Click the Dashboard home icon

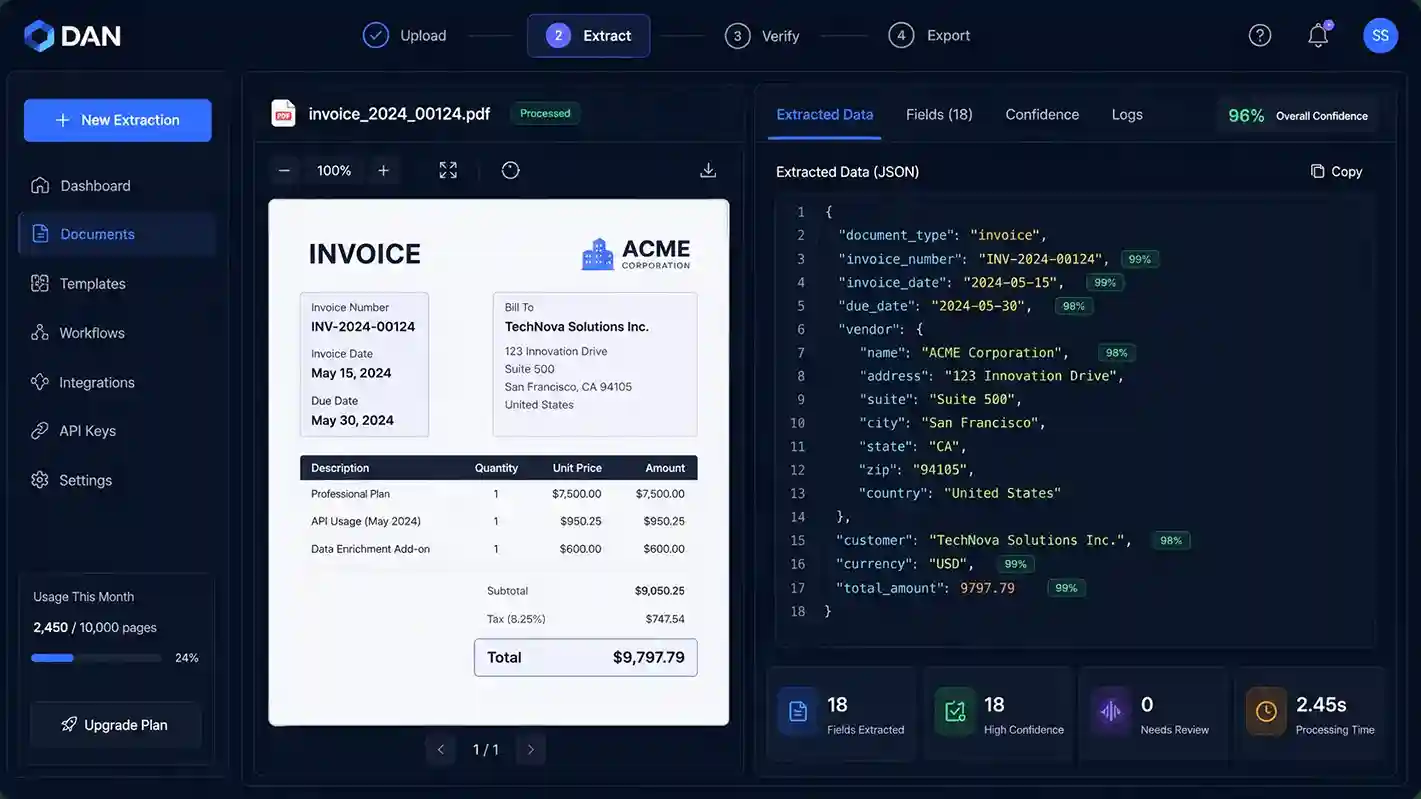(40, 185)
